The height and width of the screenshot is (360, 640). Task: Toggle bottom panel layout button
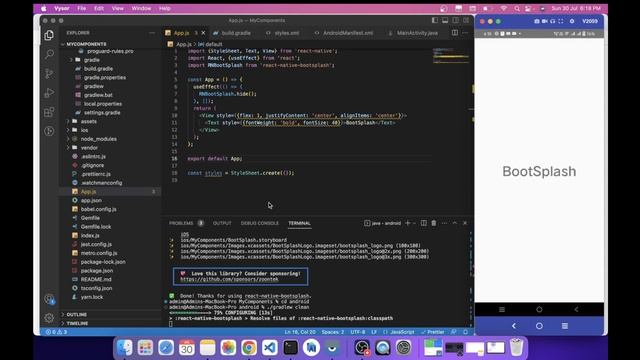point(445,20)
